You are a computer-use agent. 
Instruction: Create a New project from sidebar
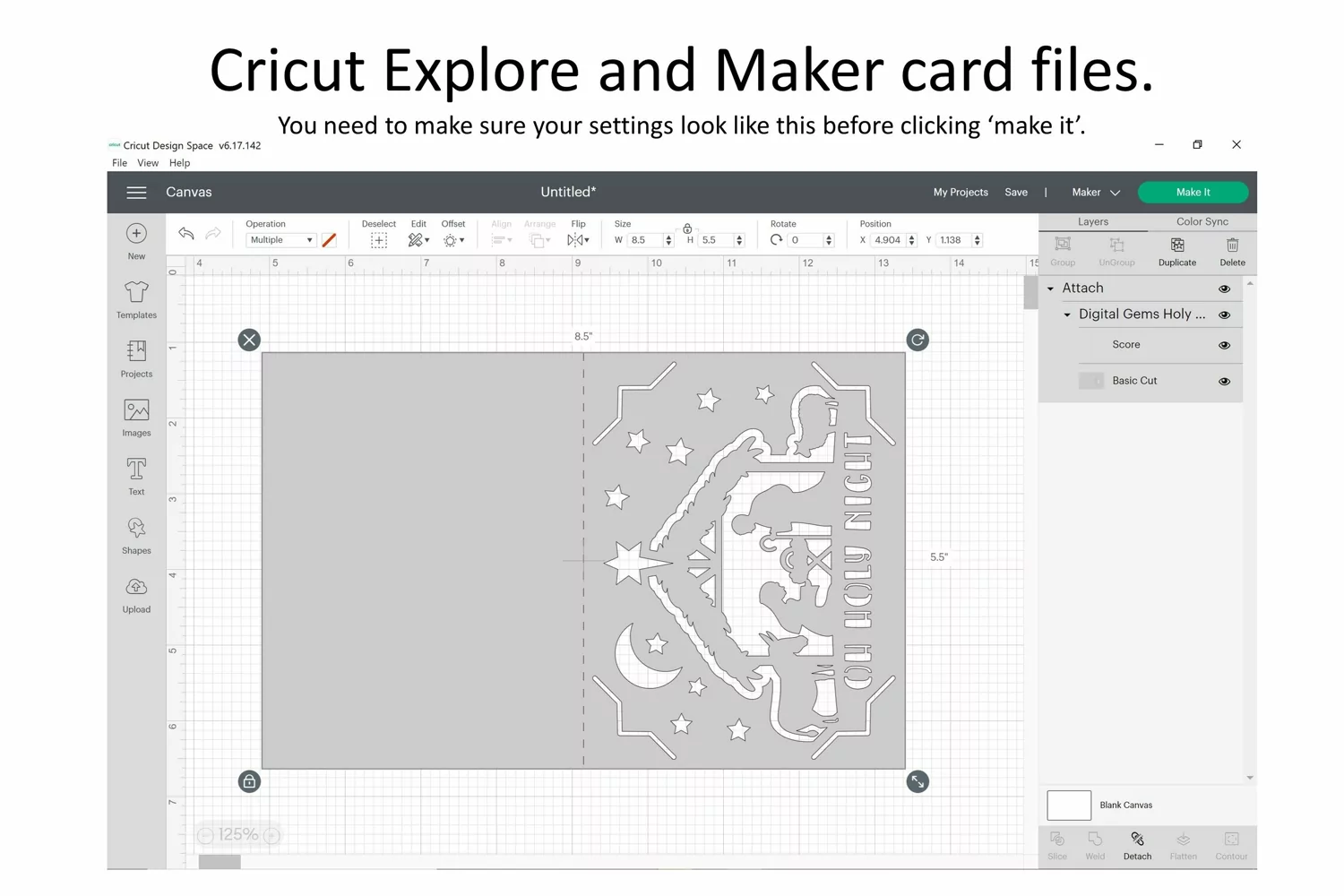pos(136,241)
